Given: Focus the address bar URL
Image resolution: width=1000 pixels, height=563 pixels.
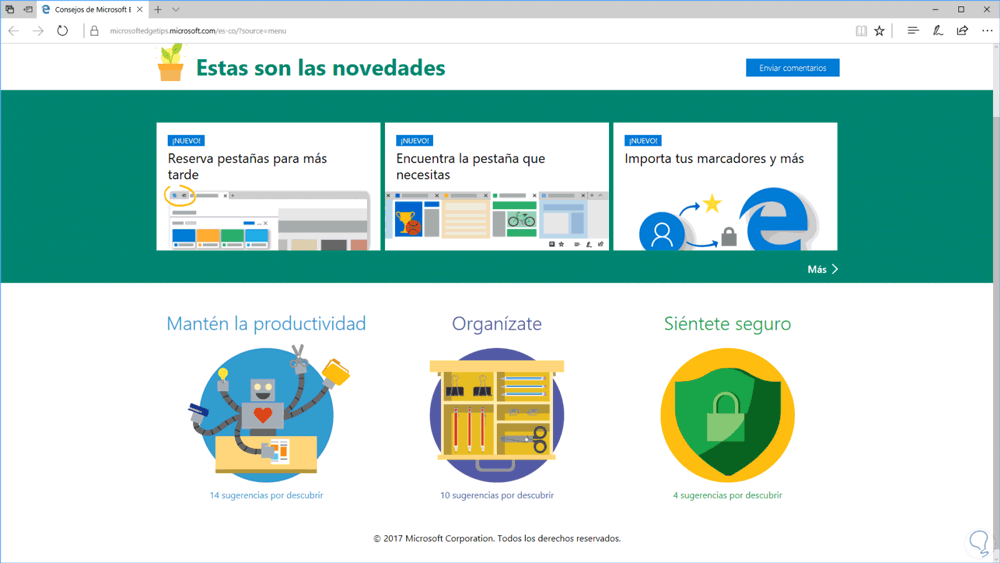Looking at the screenshot, I should coord(198,31).
